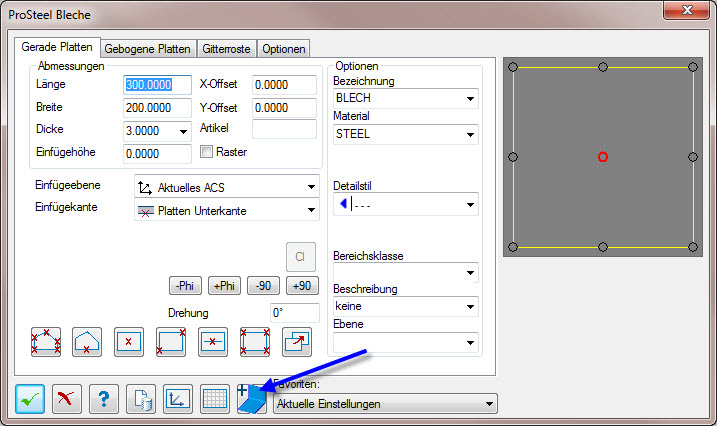Click the coordinate system axis icon
717x426 pixels.
coord(178,399)
